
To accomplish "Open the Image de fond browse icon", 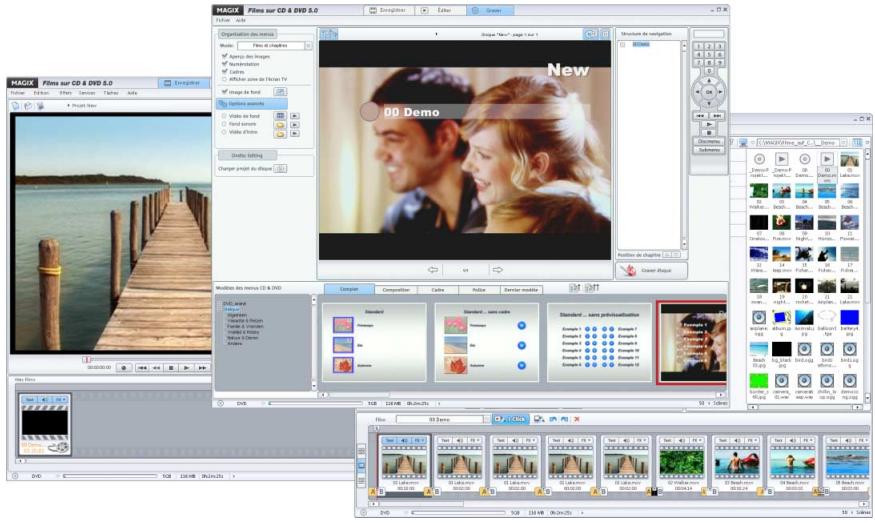I will 280,92.
